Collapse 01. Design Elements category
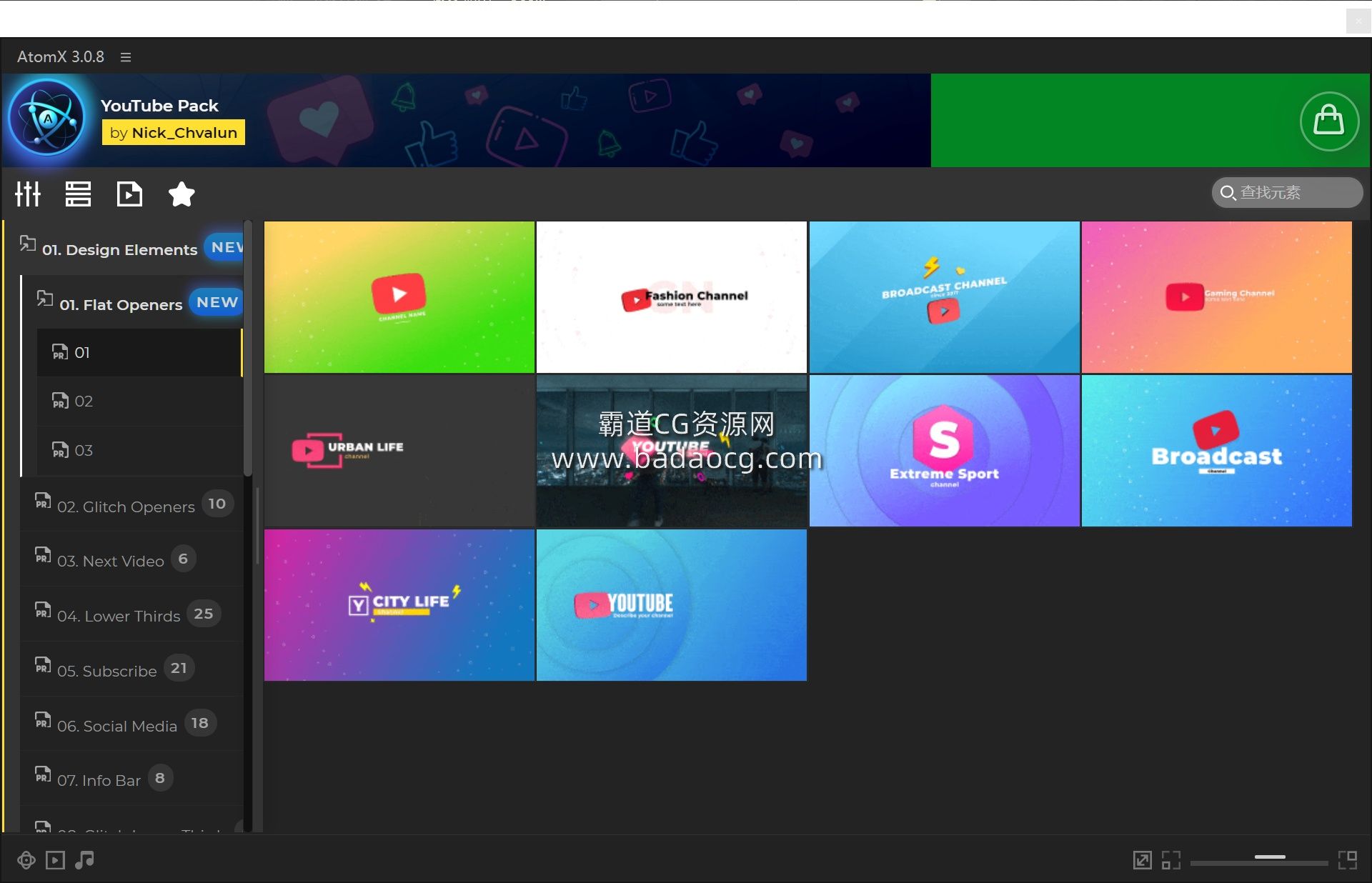This screenshot has height=883, width=1372. pos(131,248)
